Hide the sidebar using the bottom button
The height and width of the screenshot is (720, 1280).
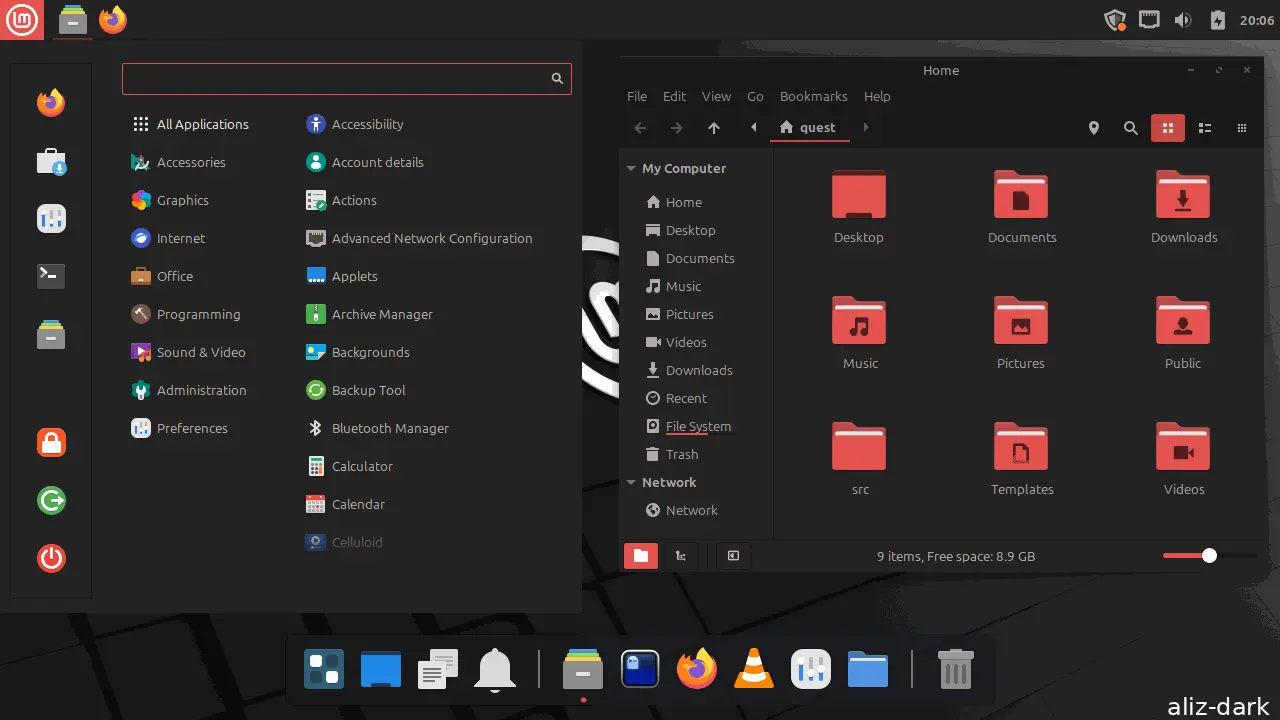pyautogui.click(x=733, y=556)
